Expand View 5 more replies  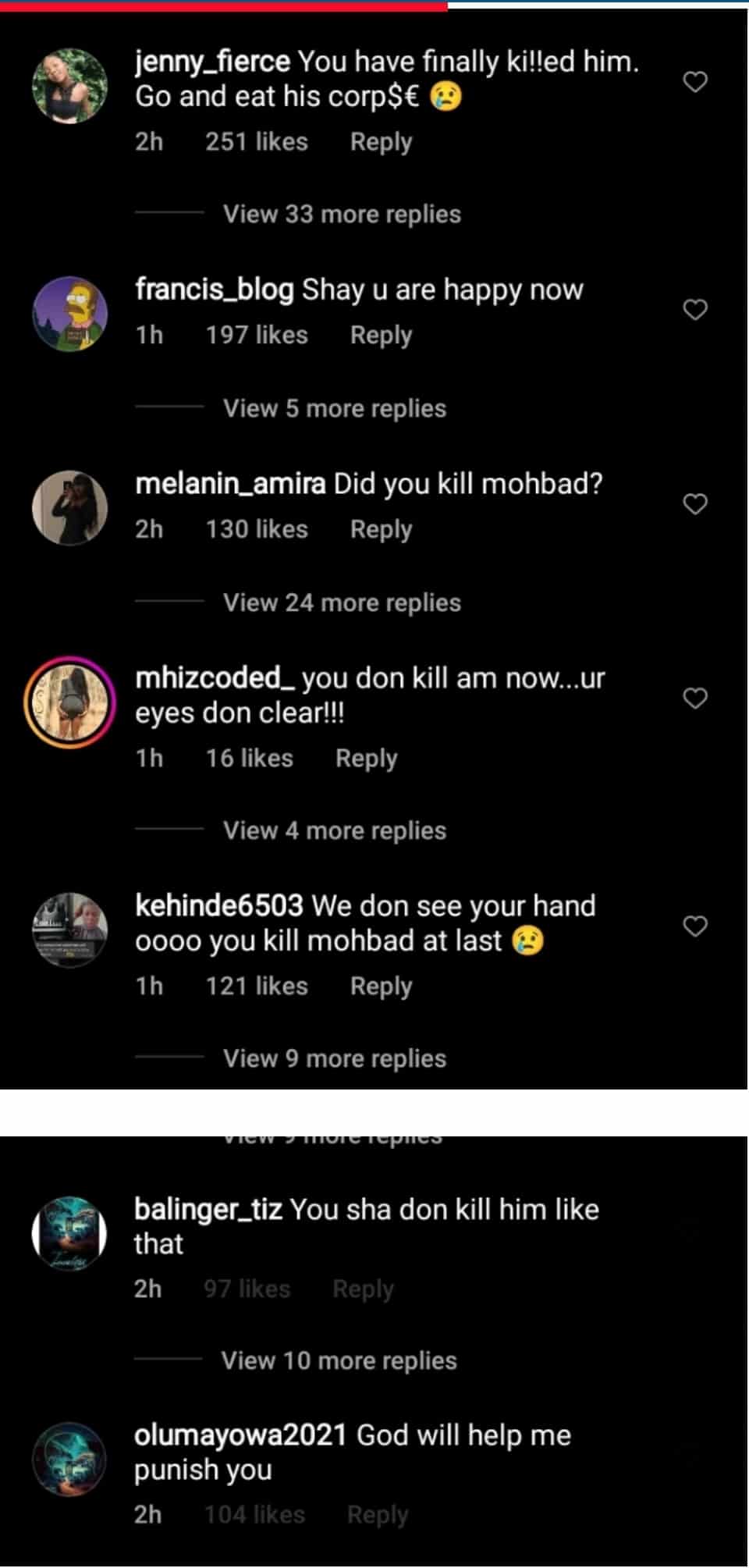tap(335, 408)
